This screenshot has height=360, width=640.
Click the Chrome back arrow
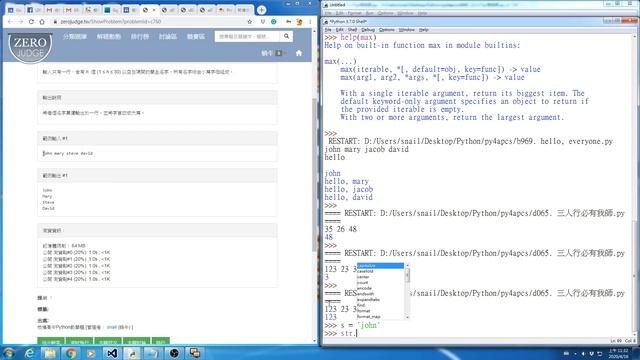point(10,22)
